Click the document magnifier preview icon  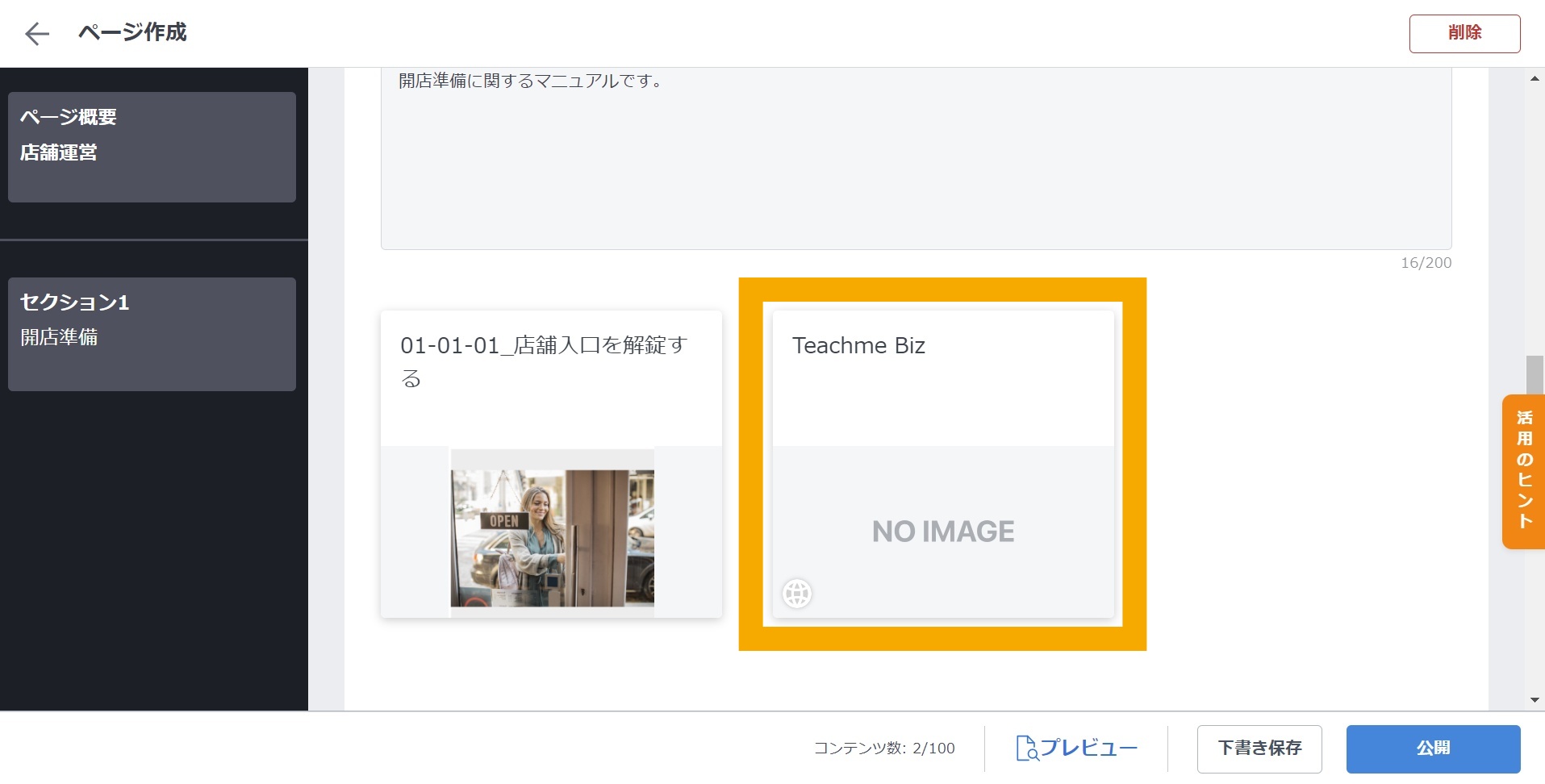(x=1026, y=749)
